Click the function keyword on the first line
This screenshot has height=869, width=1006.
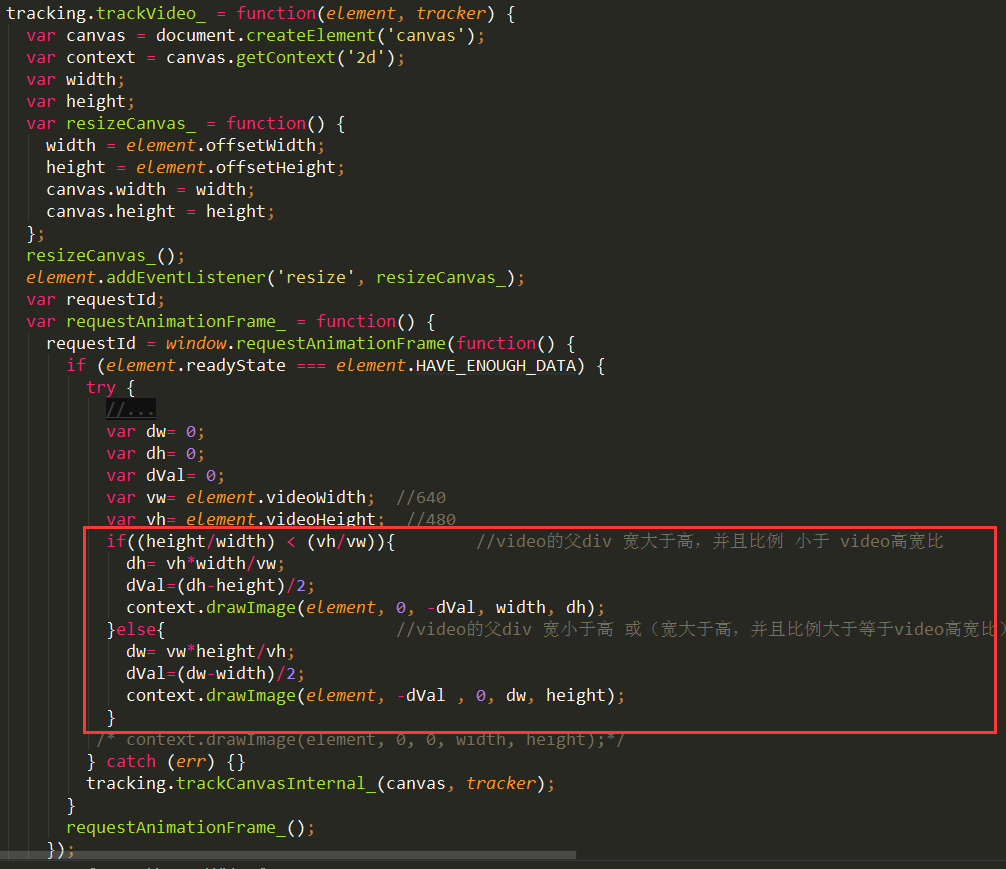[277, 13]
